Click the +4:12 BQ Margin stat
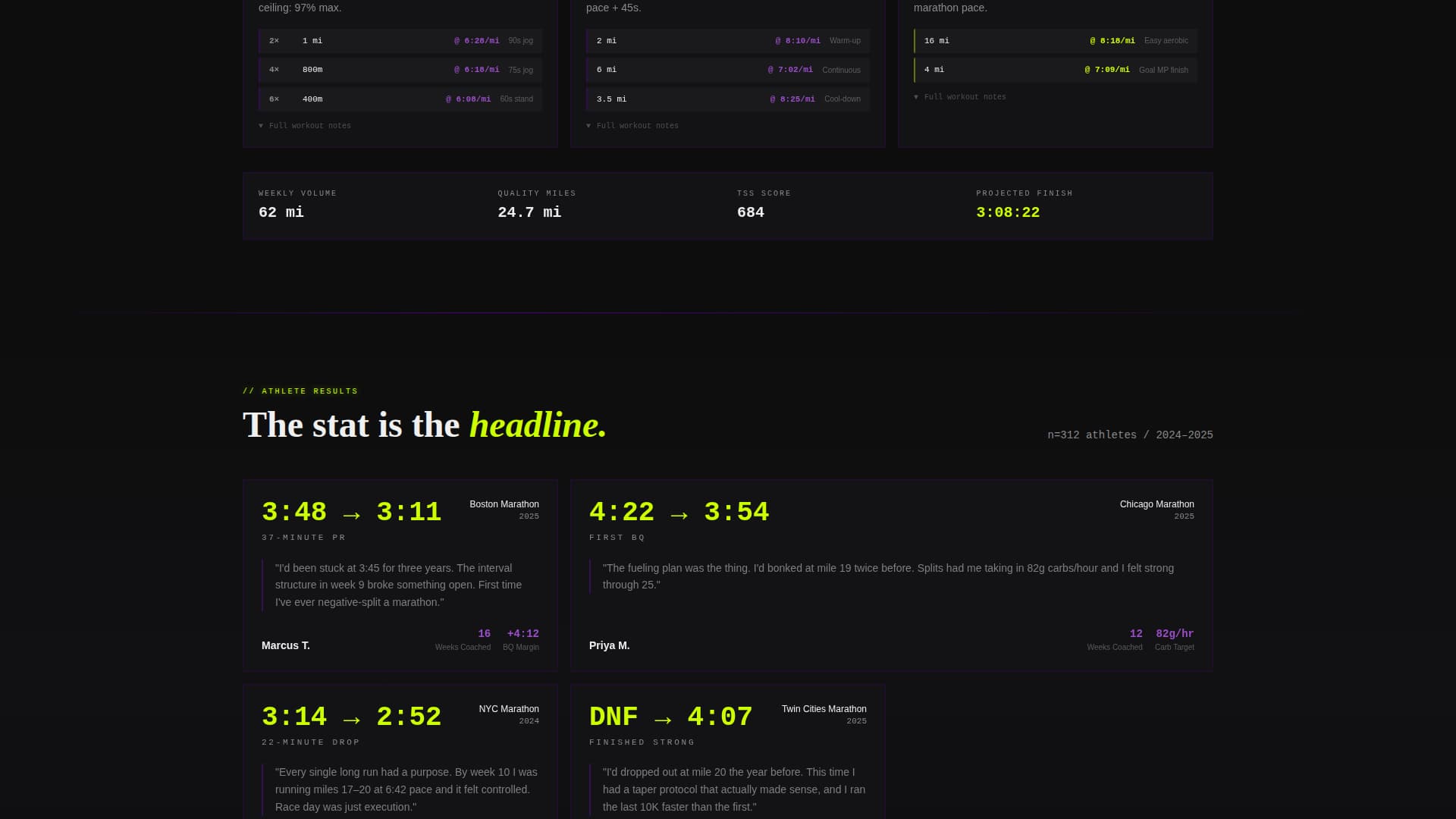 point(521,640)
